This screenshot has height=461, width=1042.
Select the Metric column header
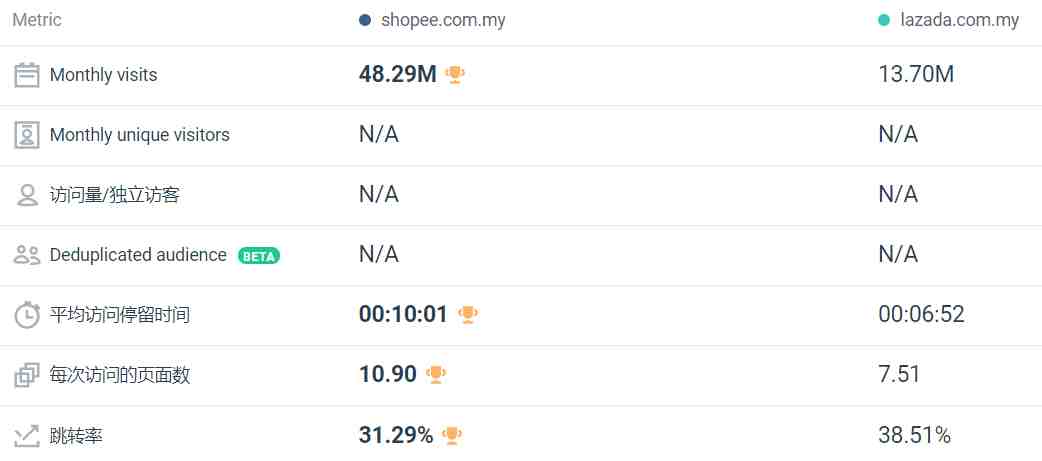click(x=37, y=19)
